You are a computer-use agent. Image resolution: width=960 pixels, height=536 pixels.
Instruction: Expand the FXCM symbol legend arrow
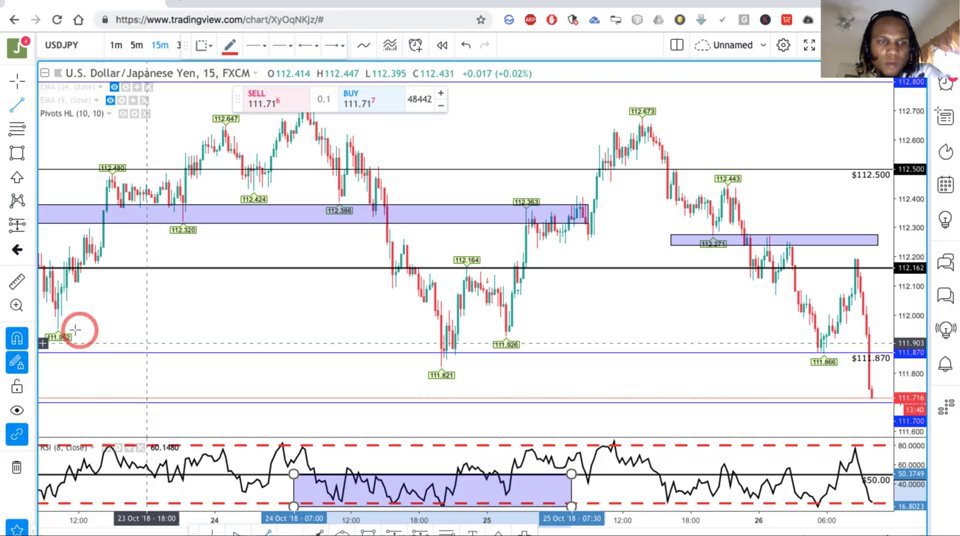(x=255, y=74)
